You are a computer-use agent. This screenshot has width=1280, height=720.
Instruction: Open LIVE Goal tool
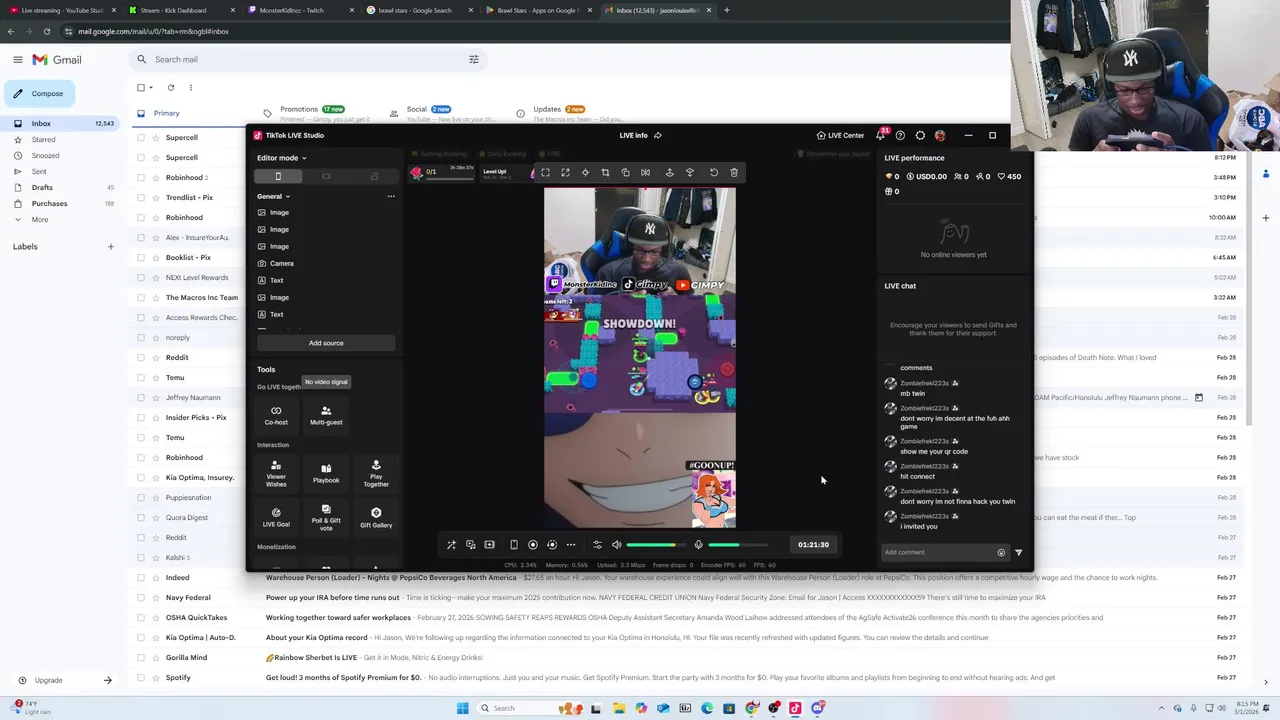click(276, 517)
